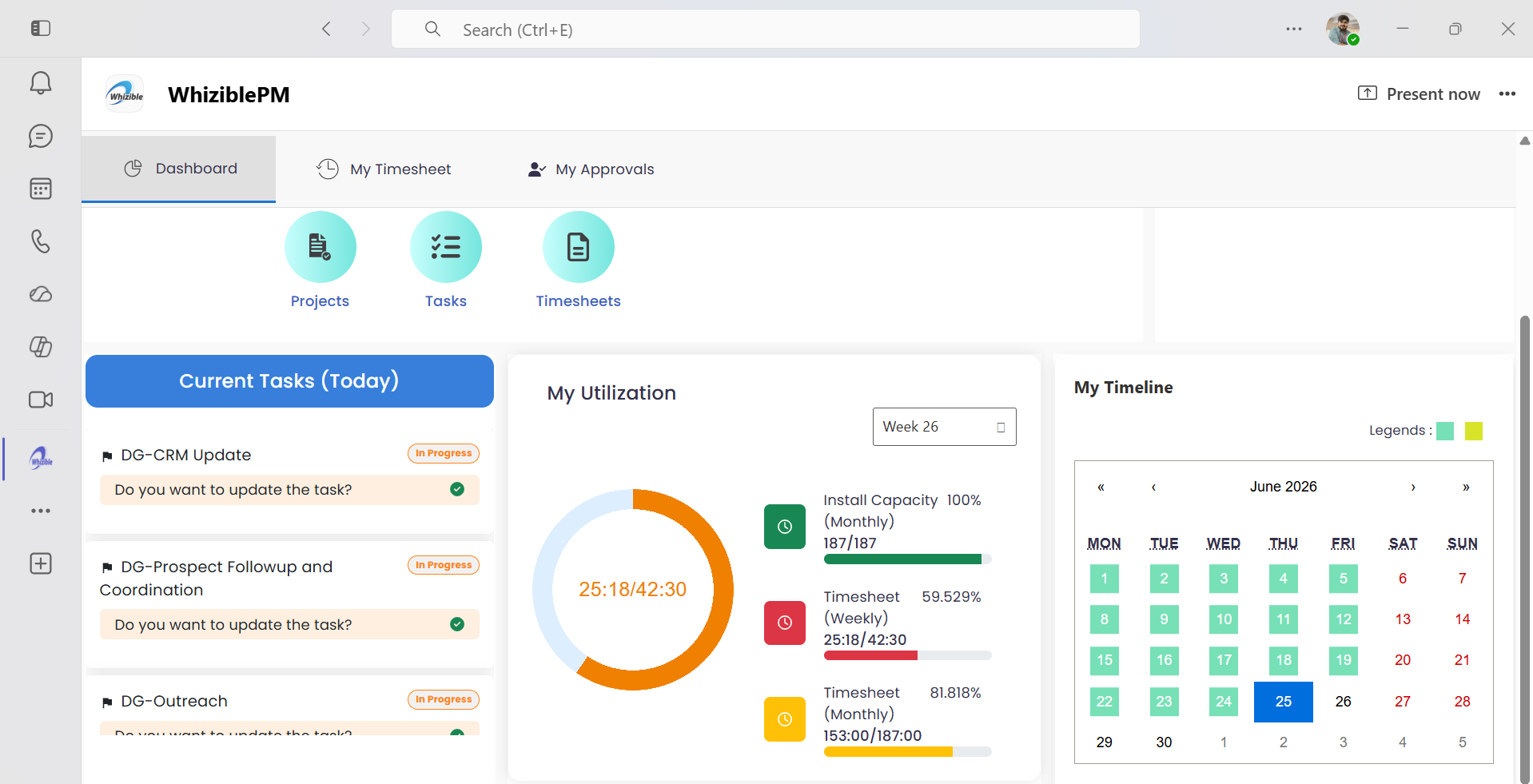
Task: Open the Timesheets circle icon
Action: point(579,247)
